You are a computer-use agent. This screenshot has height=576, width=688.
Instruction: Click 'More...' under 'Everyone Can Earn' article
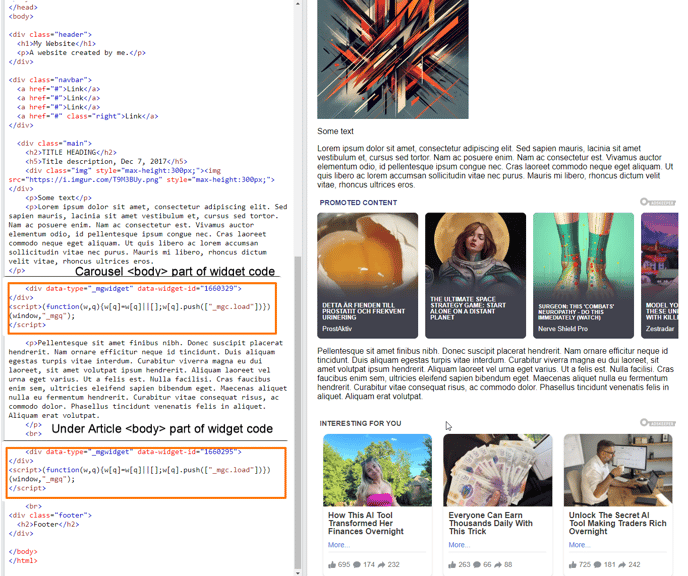[x=459, y=545]
